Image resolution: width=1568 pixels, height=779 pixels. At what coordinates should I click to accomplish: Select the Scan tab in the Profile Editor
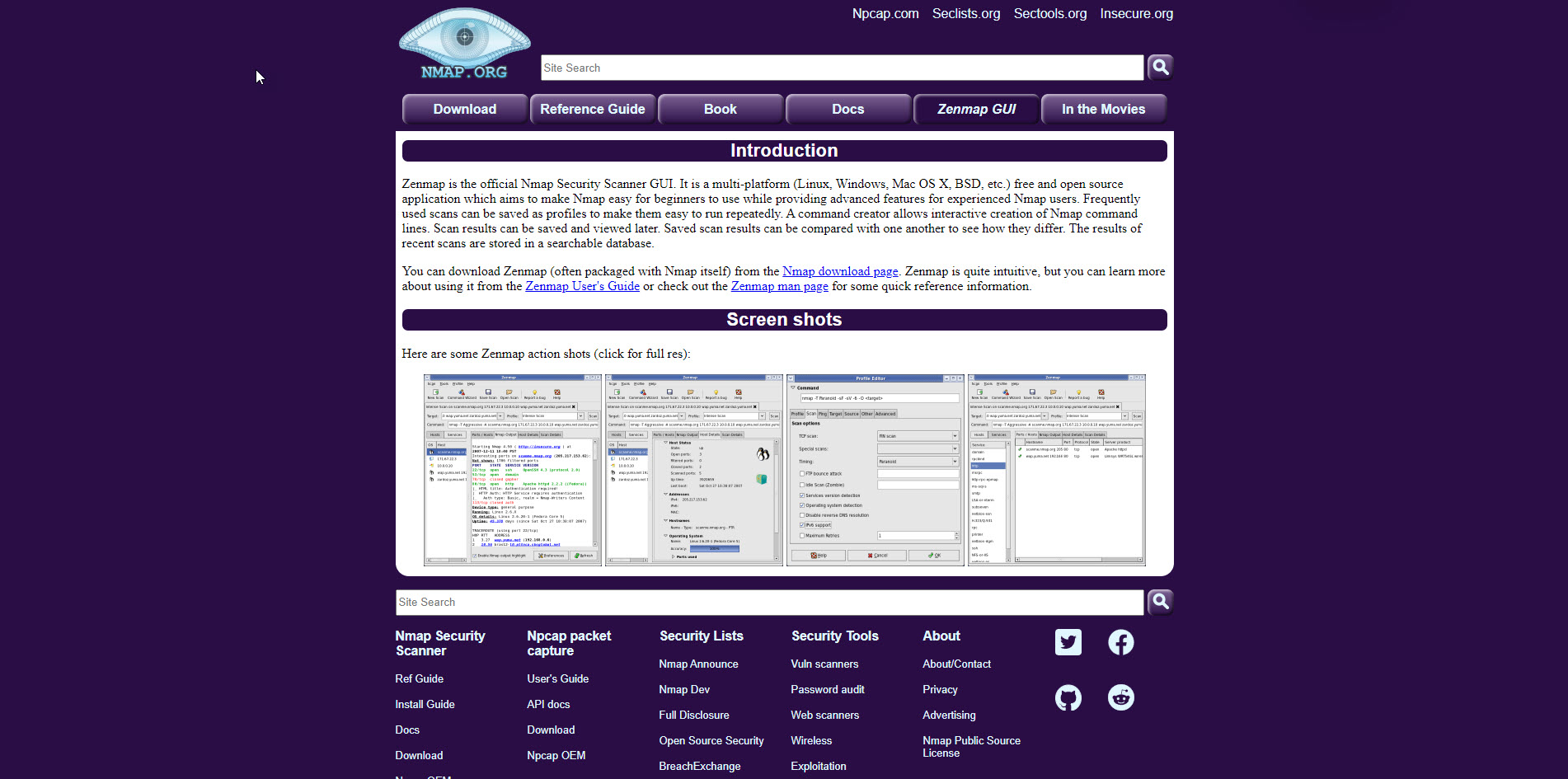click(x=811, y=413)
